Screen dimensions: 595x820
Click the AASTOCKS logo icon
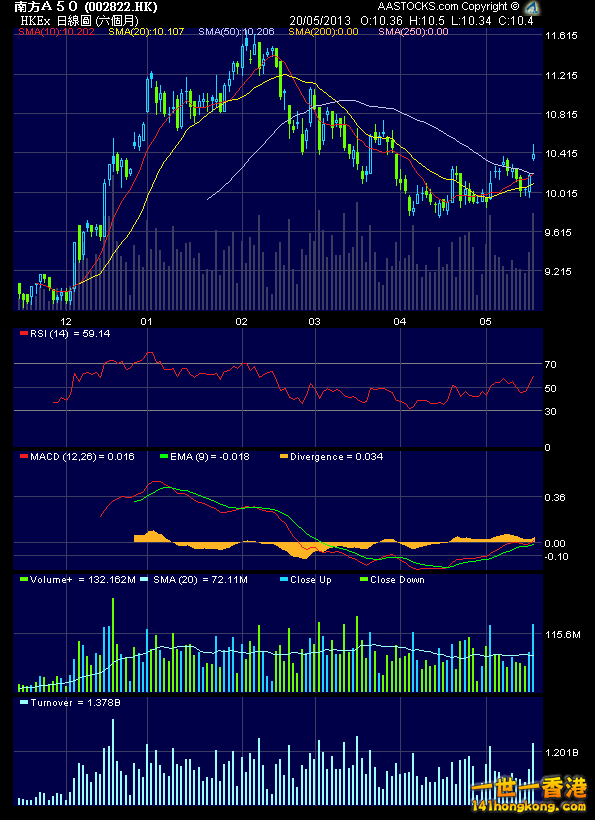(x=532, y=7)
